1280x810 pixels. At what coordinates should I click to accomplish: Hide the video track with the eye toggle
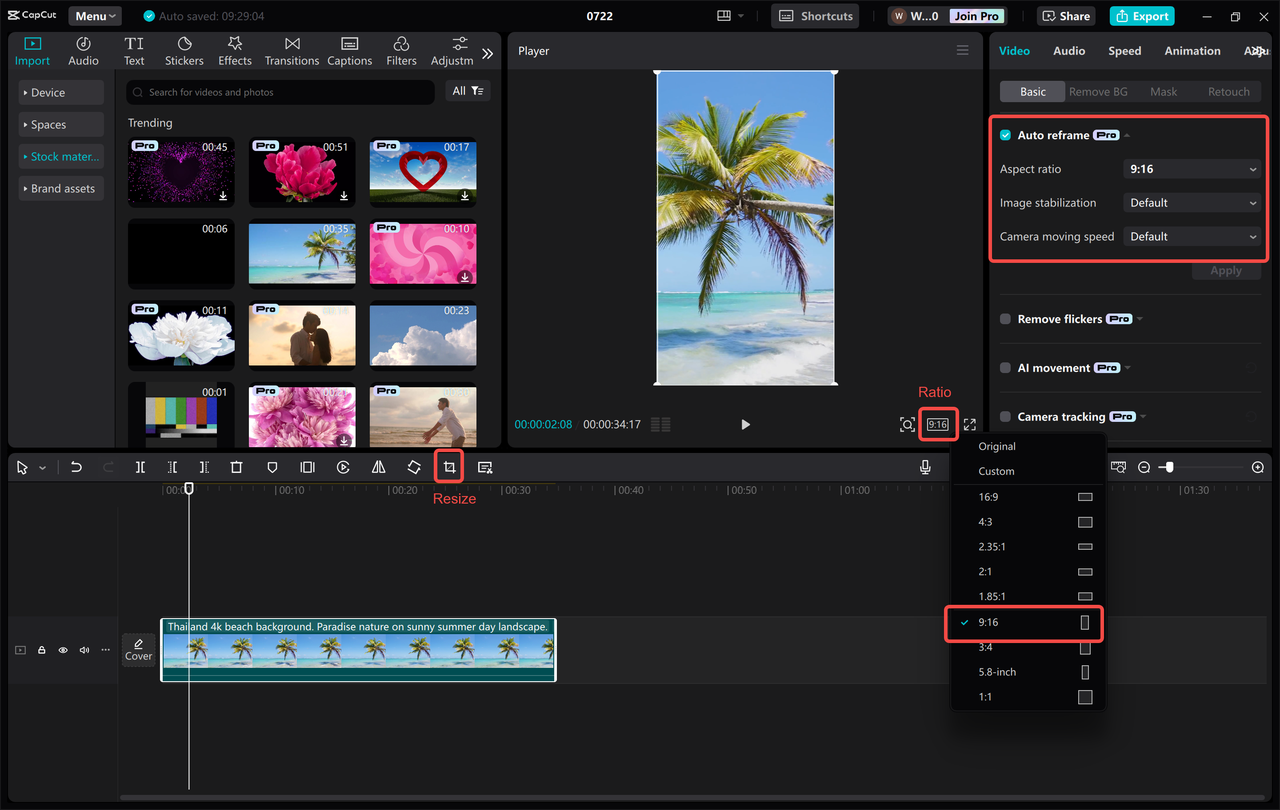62,650
